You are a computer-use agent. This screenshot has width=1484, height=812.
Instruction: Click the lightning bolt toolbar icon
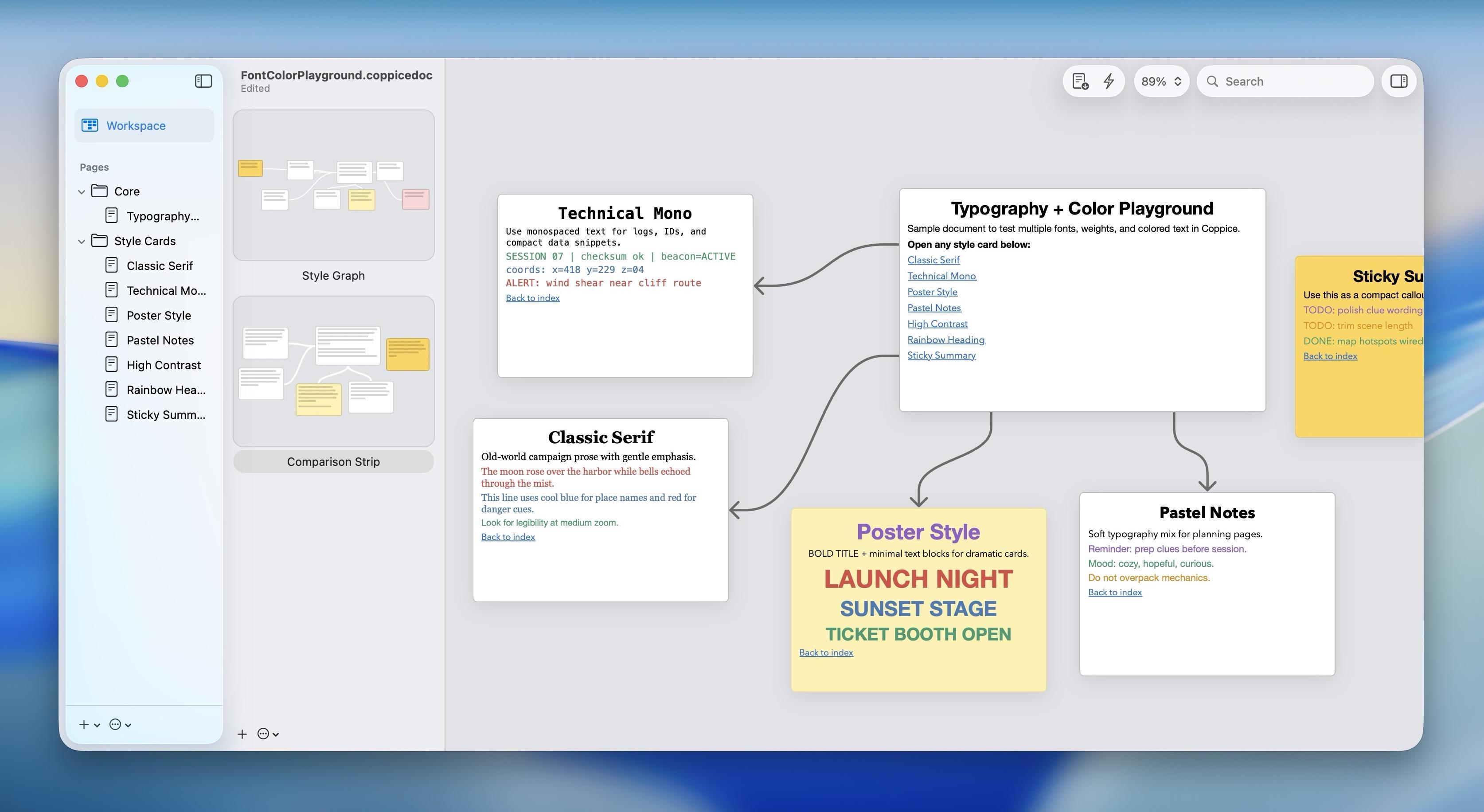1109,81
